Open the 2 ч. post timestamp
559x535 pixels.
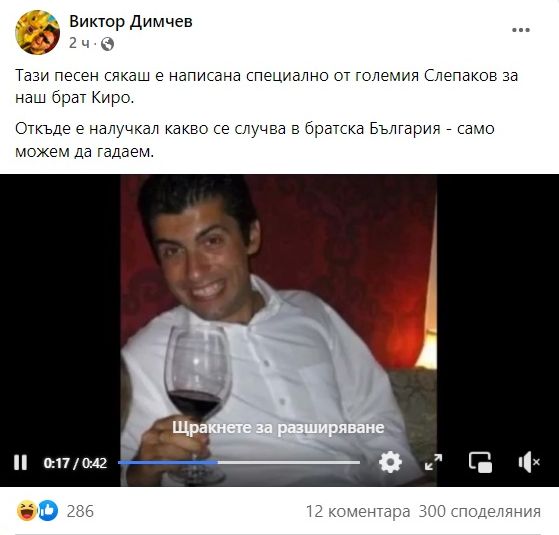click(x=79, y=43)
